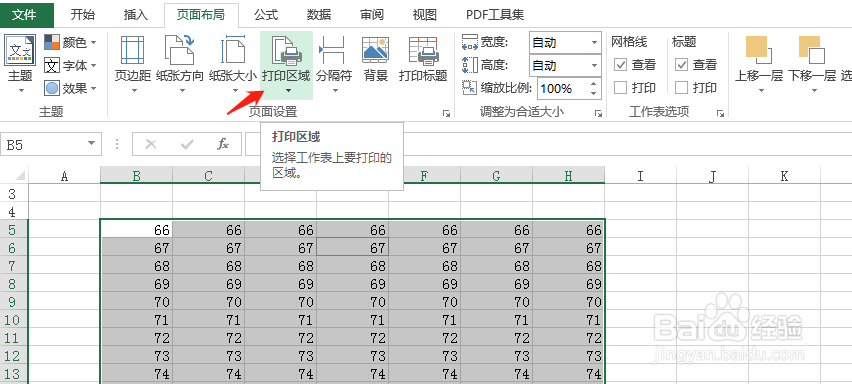Click cell G11 containing 72
This screenshot has width=852, height=384.
tap(497, 338)
